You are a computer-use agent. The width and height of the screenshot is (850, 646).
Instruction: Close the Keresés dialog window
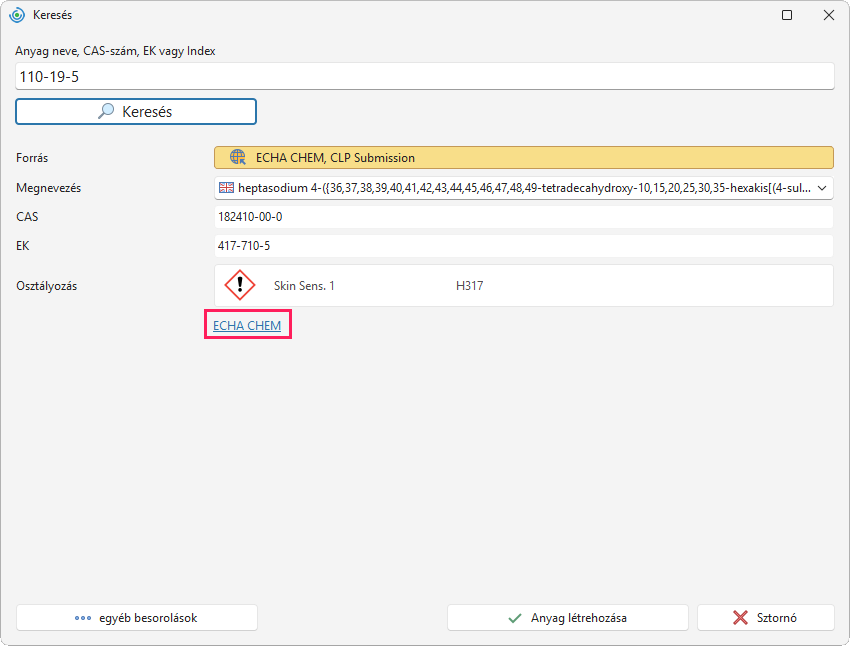tap(829, 15)
